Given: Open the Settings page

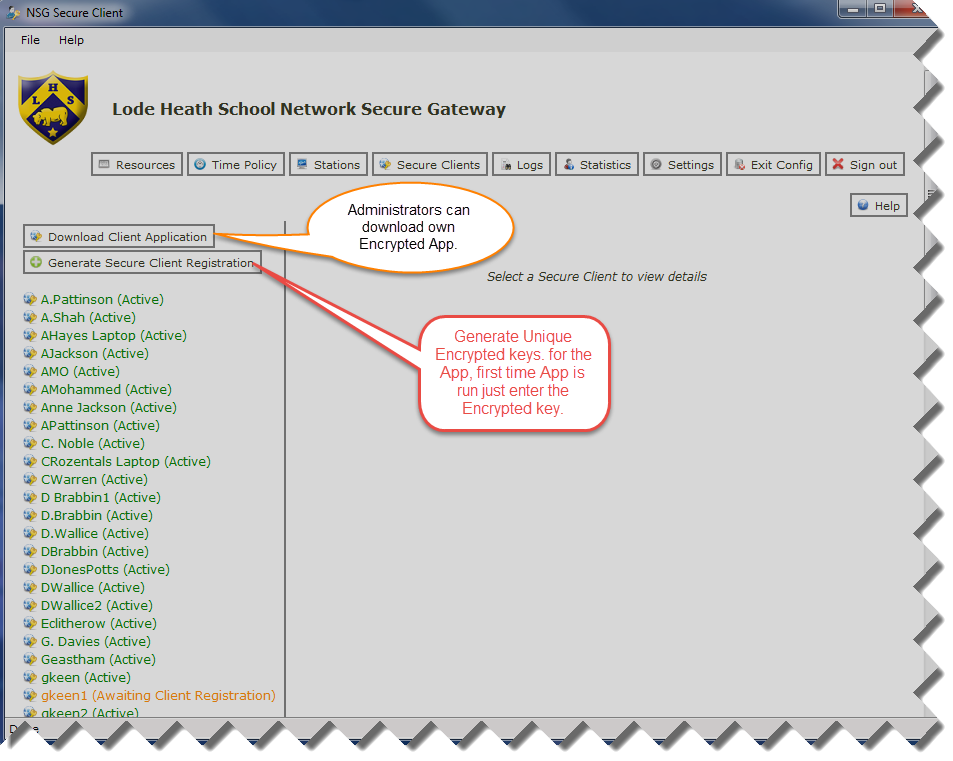Looking at the screenshot, I should [x=681, y=165].
